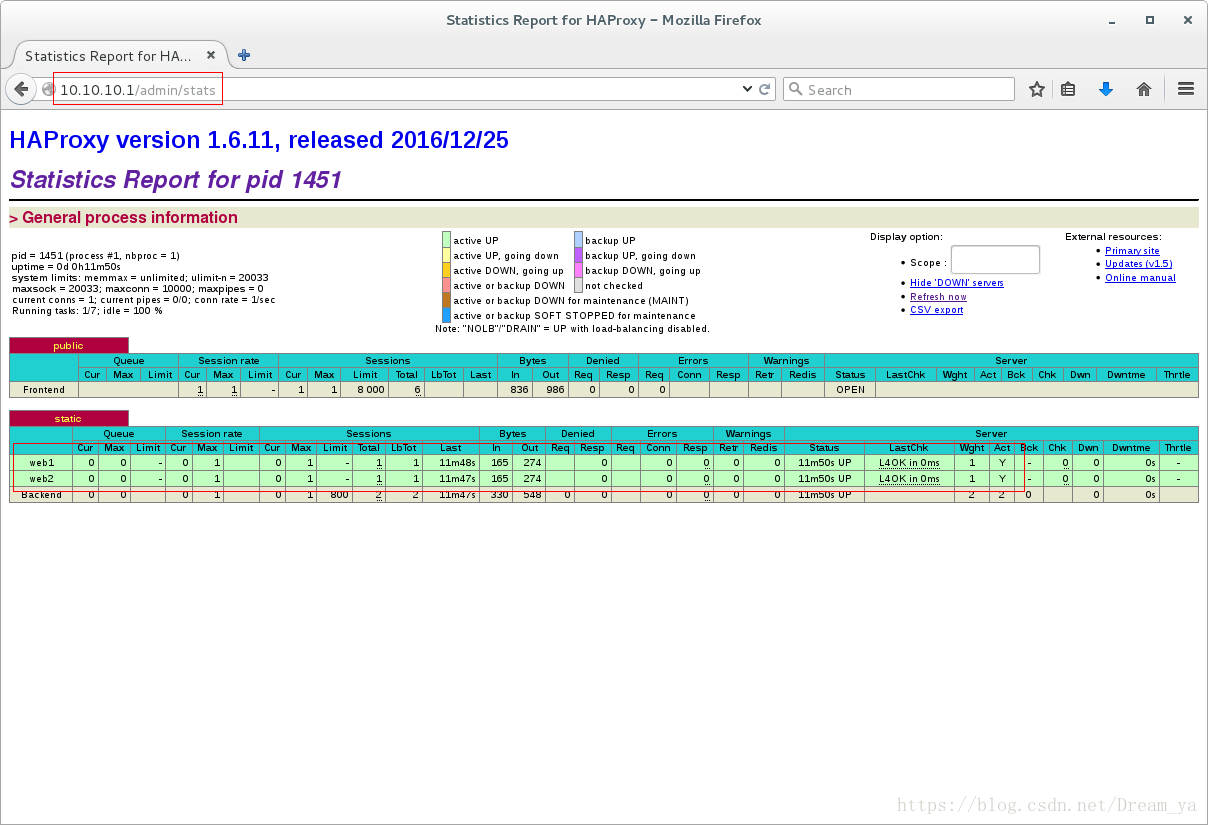Open the downloads arrow icon
The height and width of the screenshot is (825, 1208).
(x=1106, y=89)
